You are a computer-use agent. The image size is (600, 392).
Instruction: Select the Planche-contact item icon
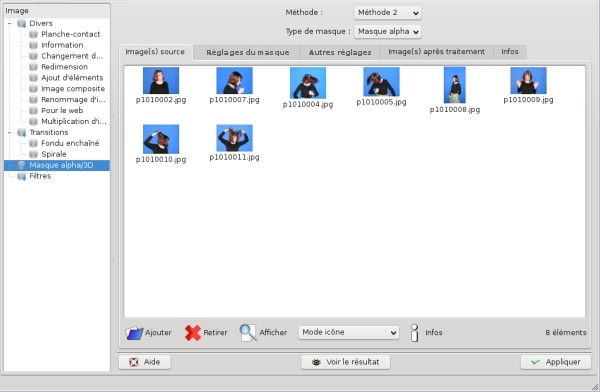point(33,34)
